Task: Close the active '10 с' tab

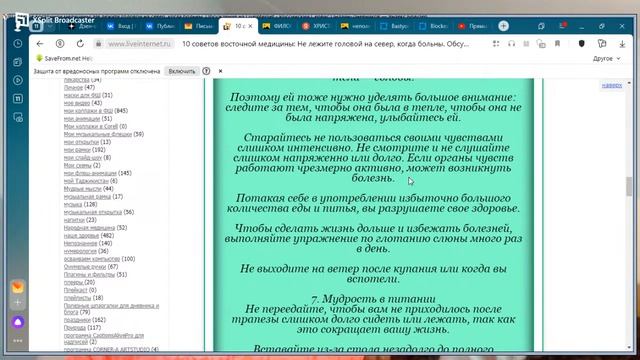Action: [x=250, y=26]
